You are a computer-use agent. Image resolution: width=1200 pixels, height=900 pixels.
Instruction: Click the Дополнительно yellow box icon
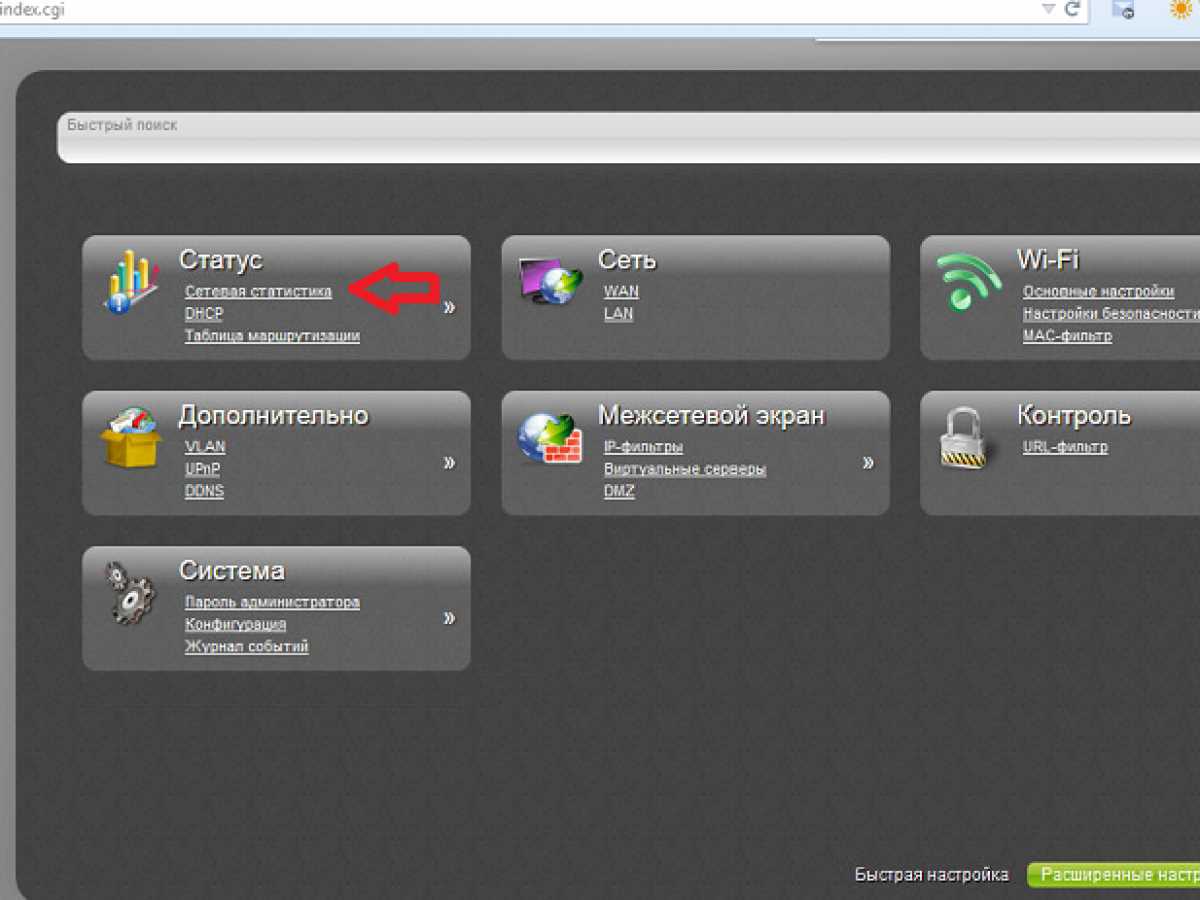tap(131, 437)
